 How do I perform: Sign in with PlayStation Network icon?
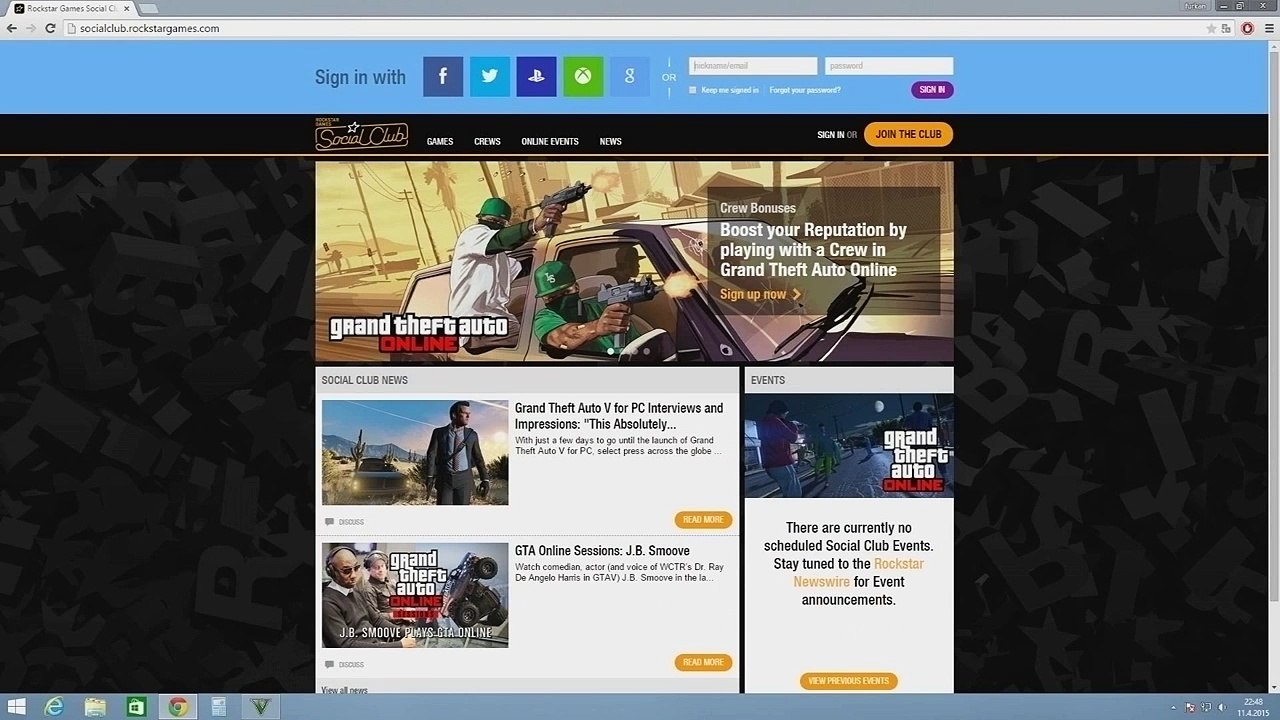[x=536, y=77]
